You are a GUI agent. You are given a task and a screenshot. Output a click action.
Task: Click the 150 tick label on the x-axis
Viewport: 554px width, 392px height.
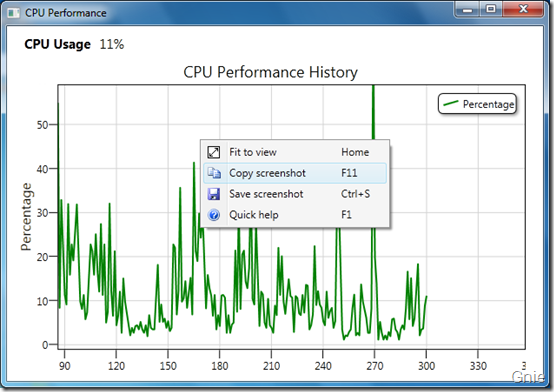coord(168,366)
